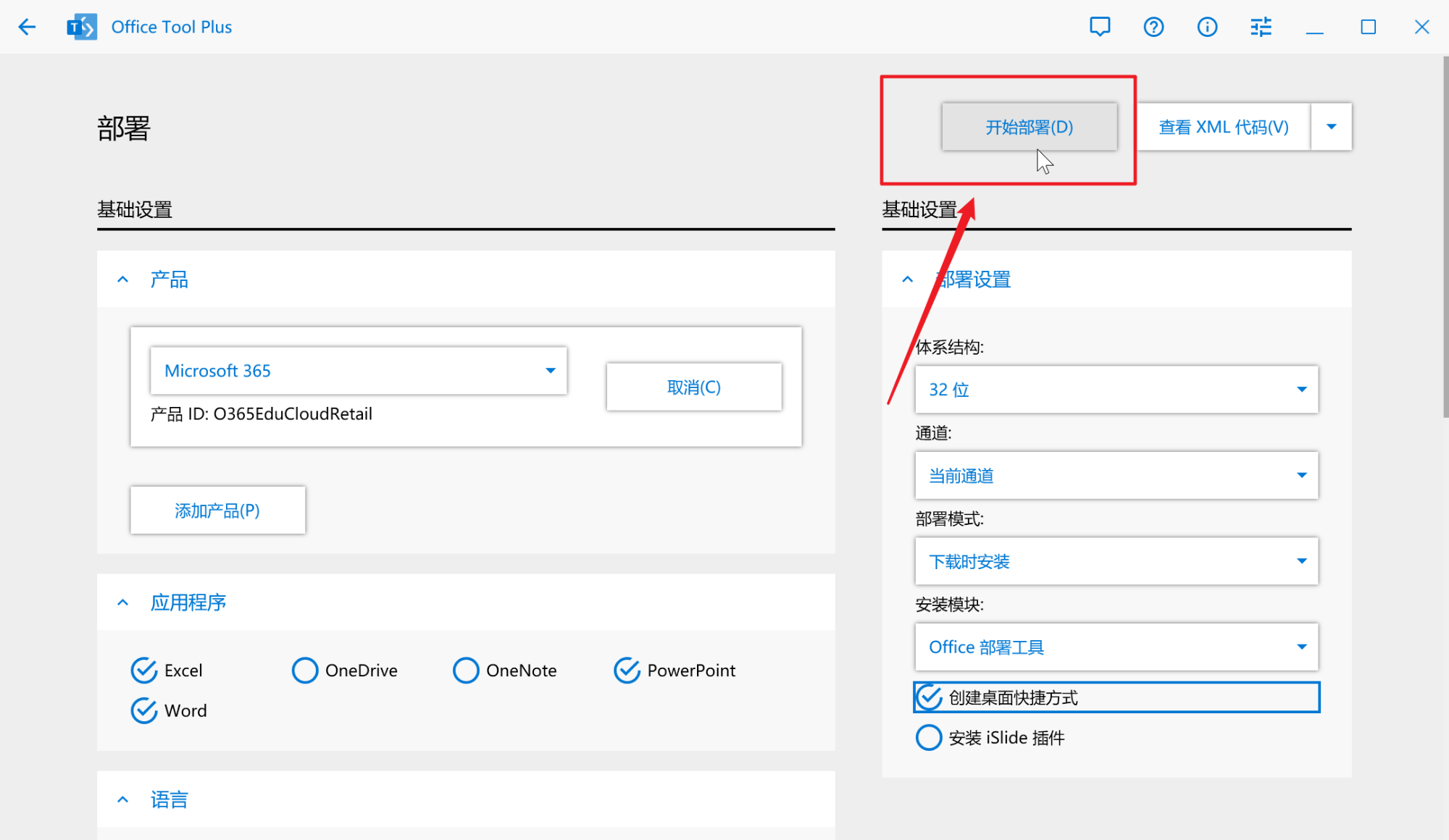Go back using the back arrow
The width and height of the screenshot is (1449, 840).
pos(27,27)
